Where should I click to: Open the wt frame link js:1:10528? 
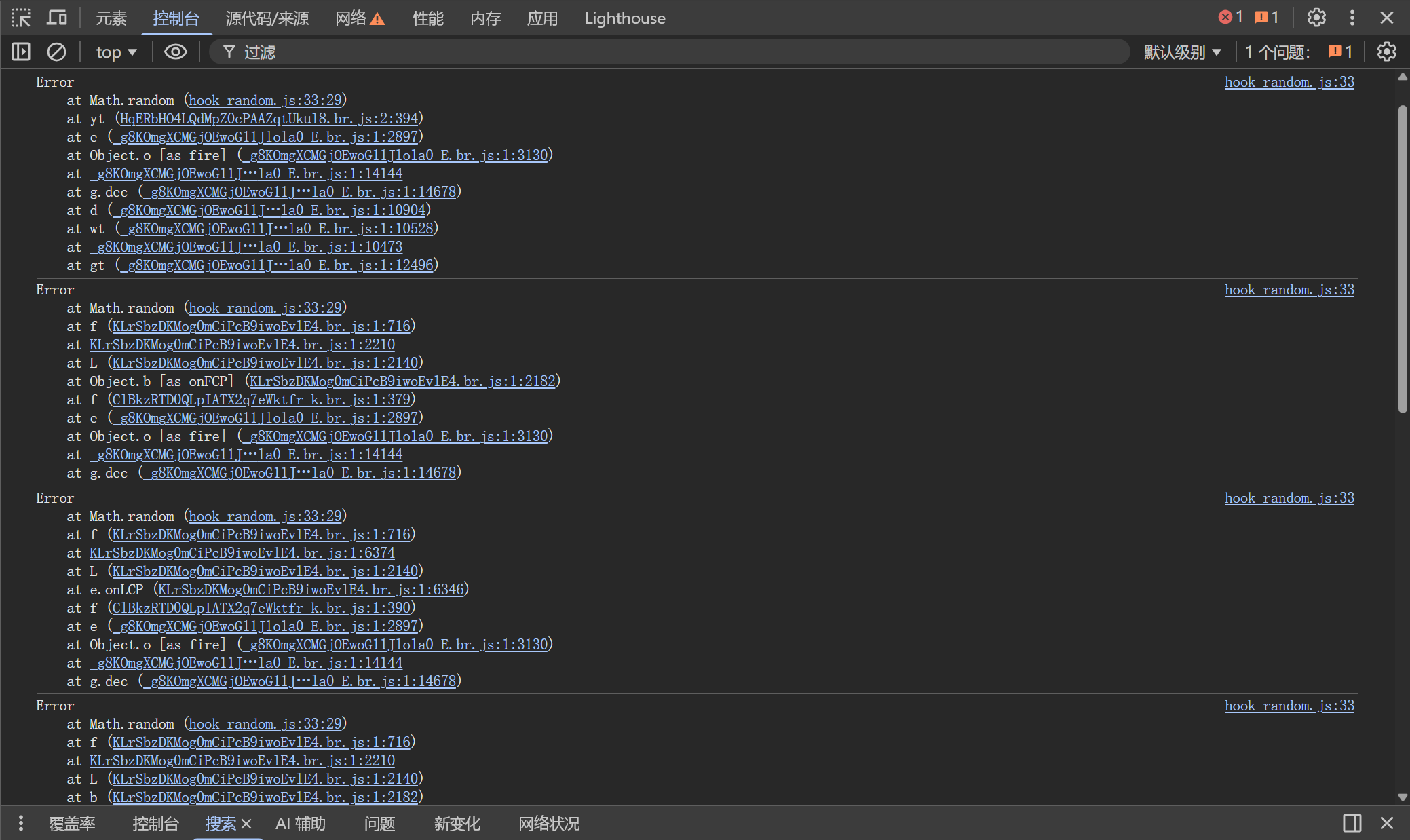click(x=277, y=229)
